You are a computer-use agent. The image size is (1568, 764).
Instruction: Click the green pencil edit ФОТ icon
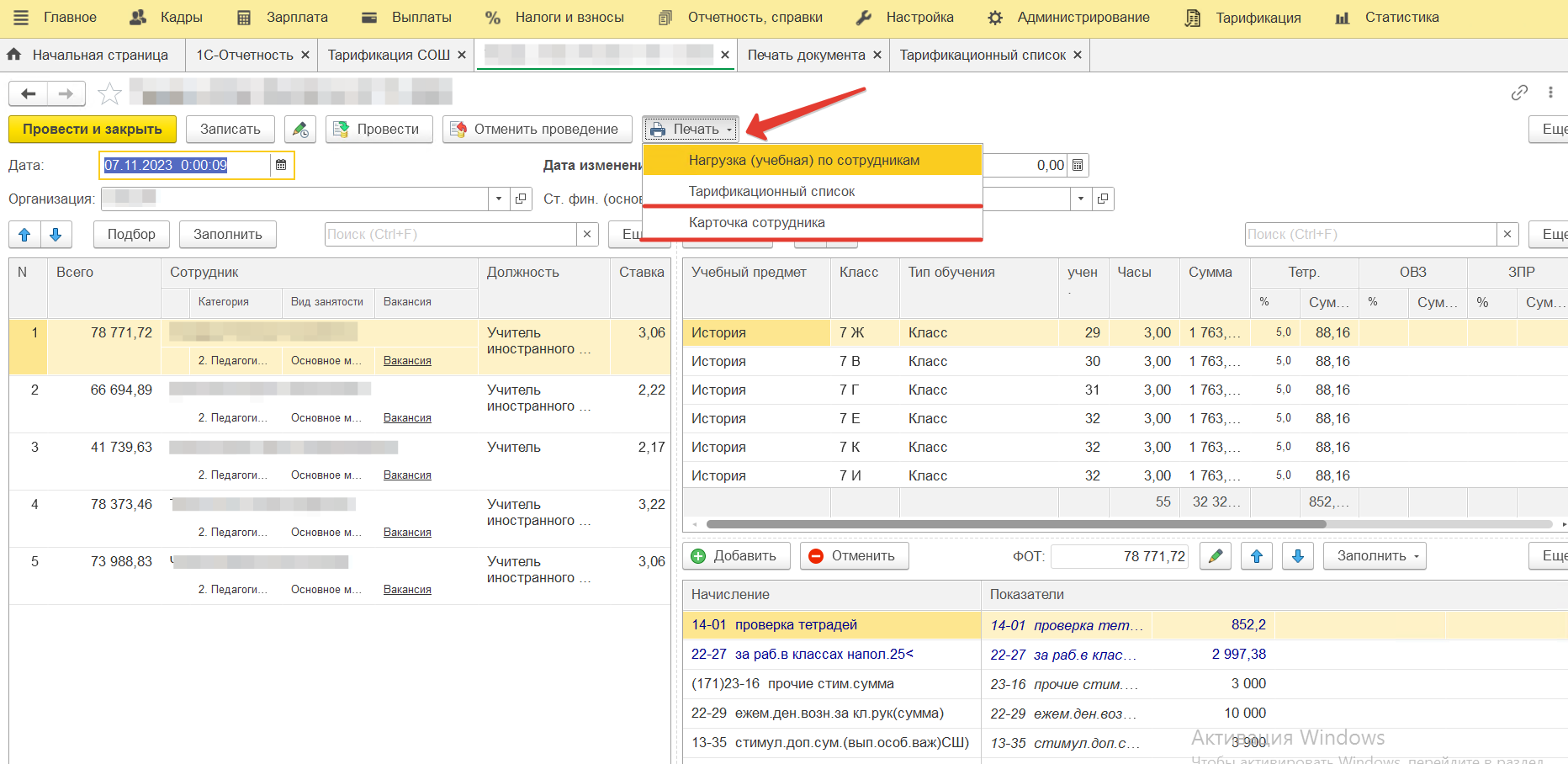click(x=1215, y=556)
